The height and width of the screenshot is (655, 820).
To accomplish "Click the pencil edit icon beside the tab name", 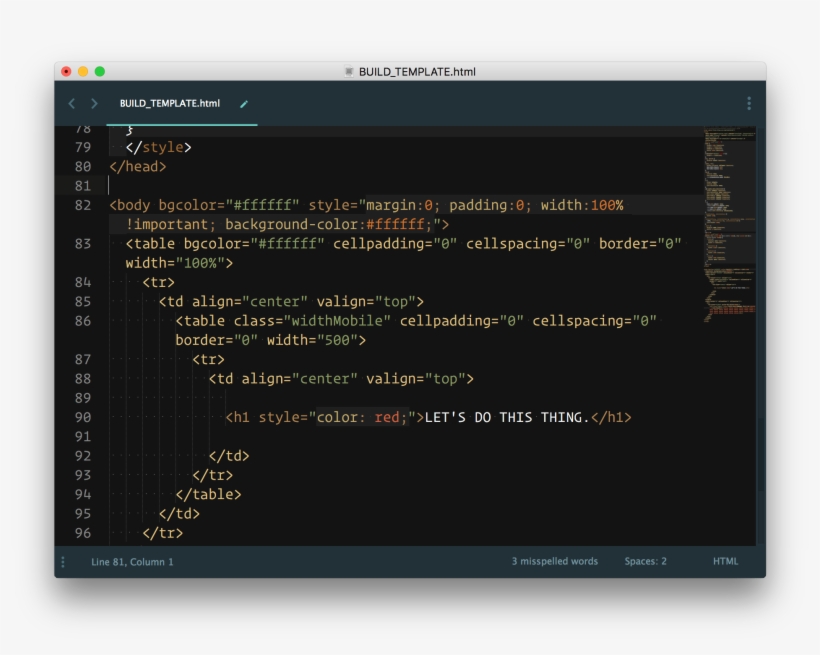I will (243, 103).
